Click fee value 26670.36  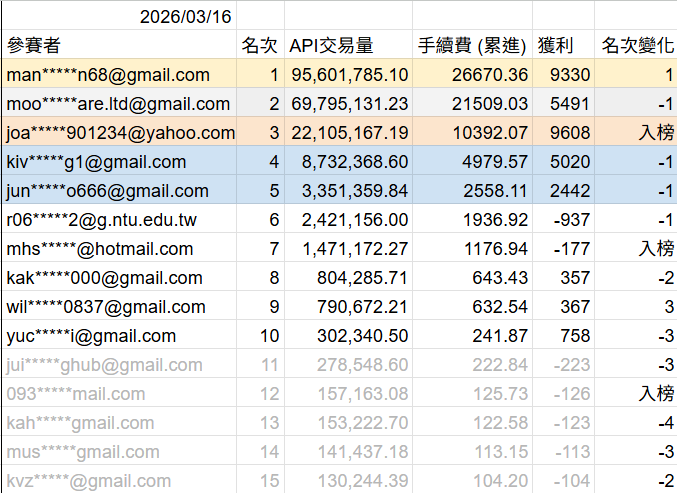(x=490, y=75)
